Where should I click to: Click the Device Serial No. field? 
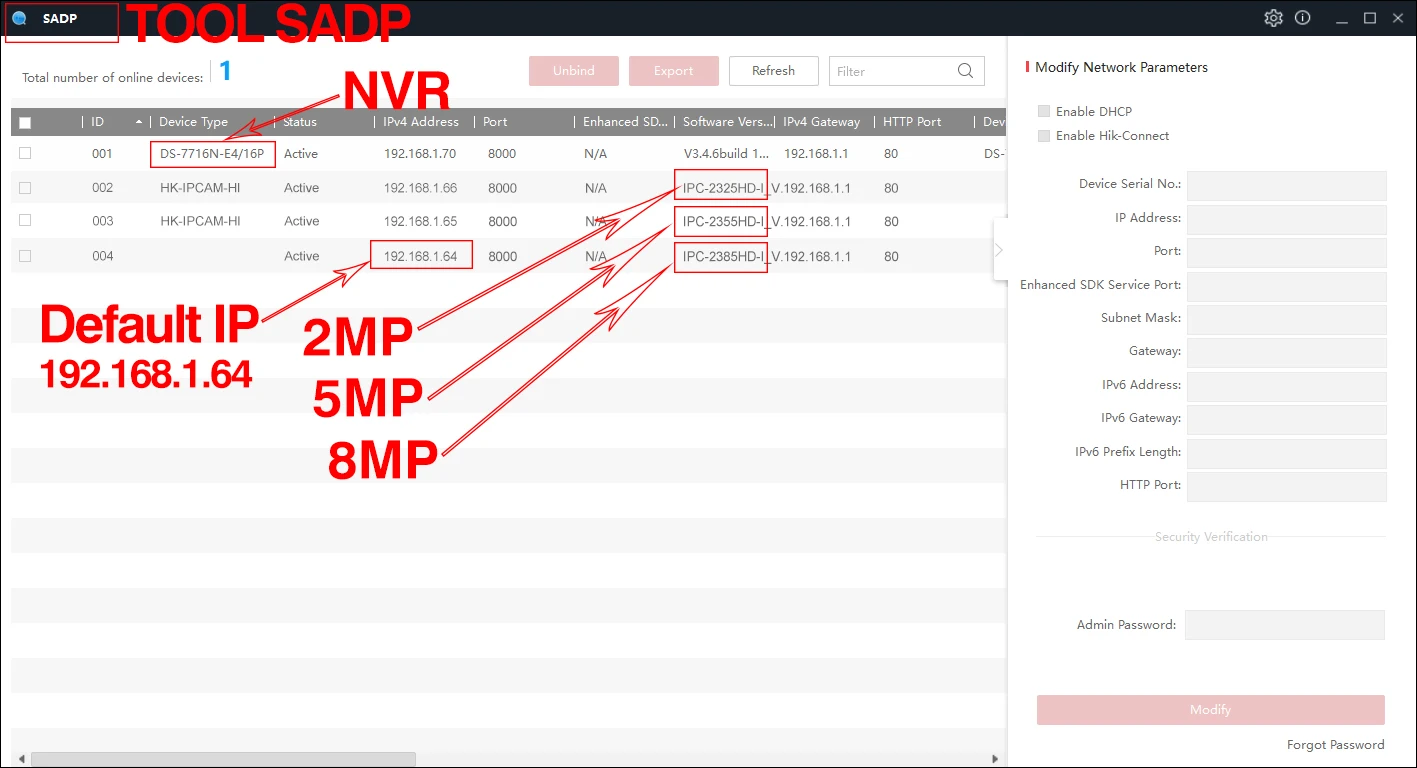(x=1287, y=185)
